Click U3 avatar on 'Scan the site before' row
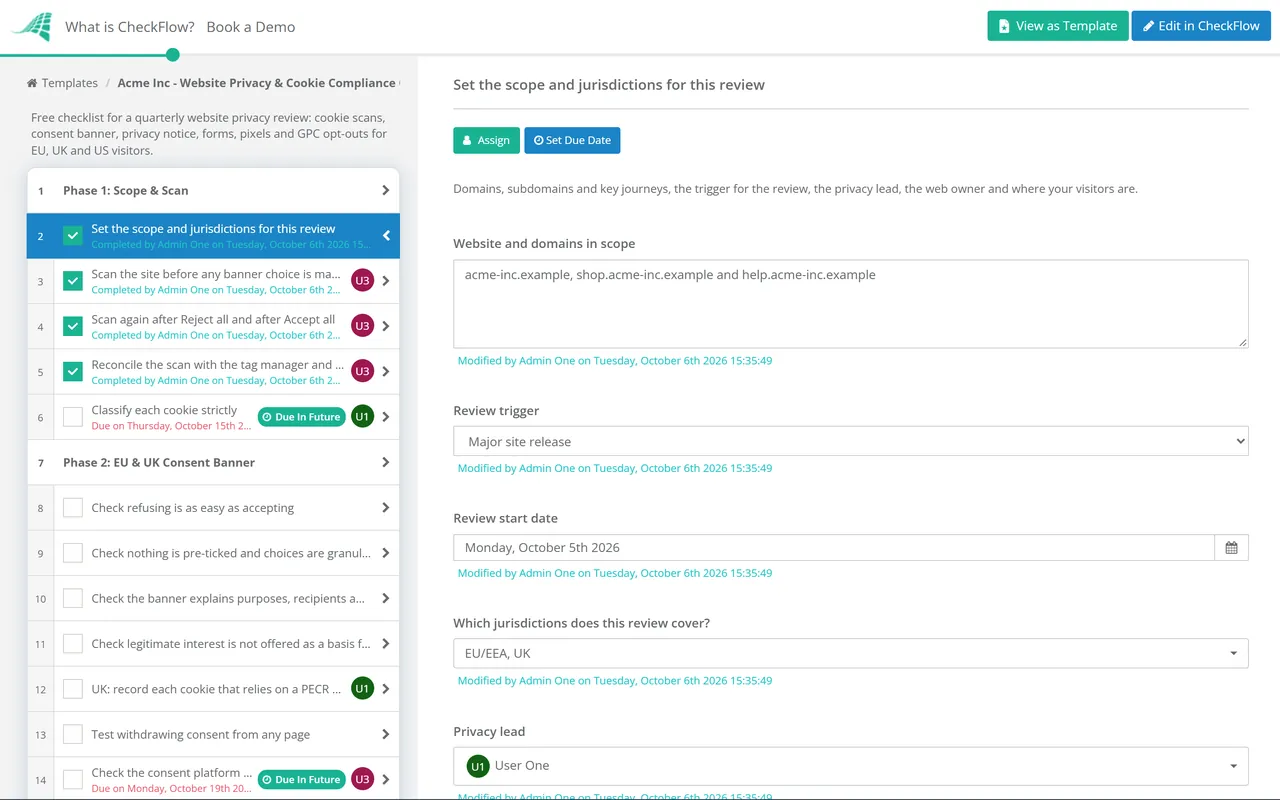Screen dimensions: 1280x800 [362, 281]
